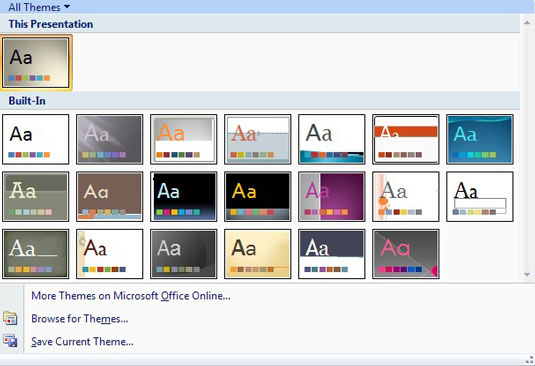Apply the dark theme with pink Aa

(406, 254)
